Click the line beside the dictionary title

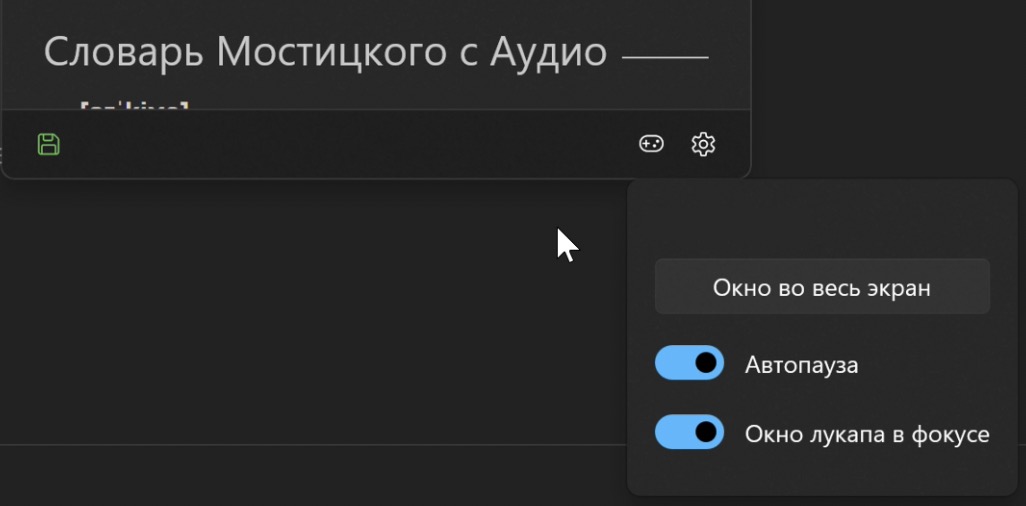[x=665, y=58]
